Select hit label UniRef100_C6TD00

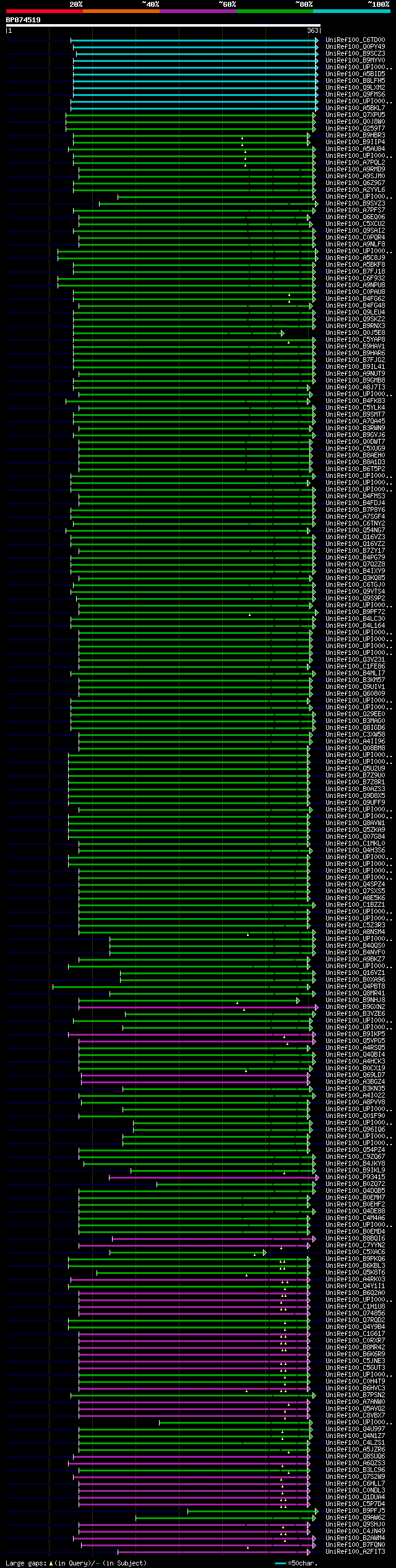(x=355, y=40)
